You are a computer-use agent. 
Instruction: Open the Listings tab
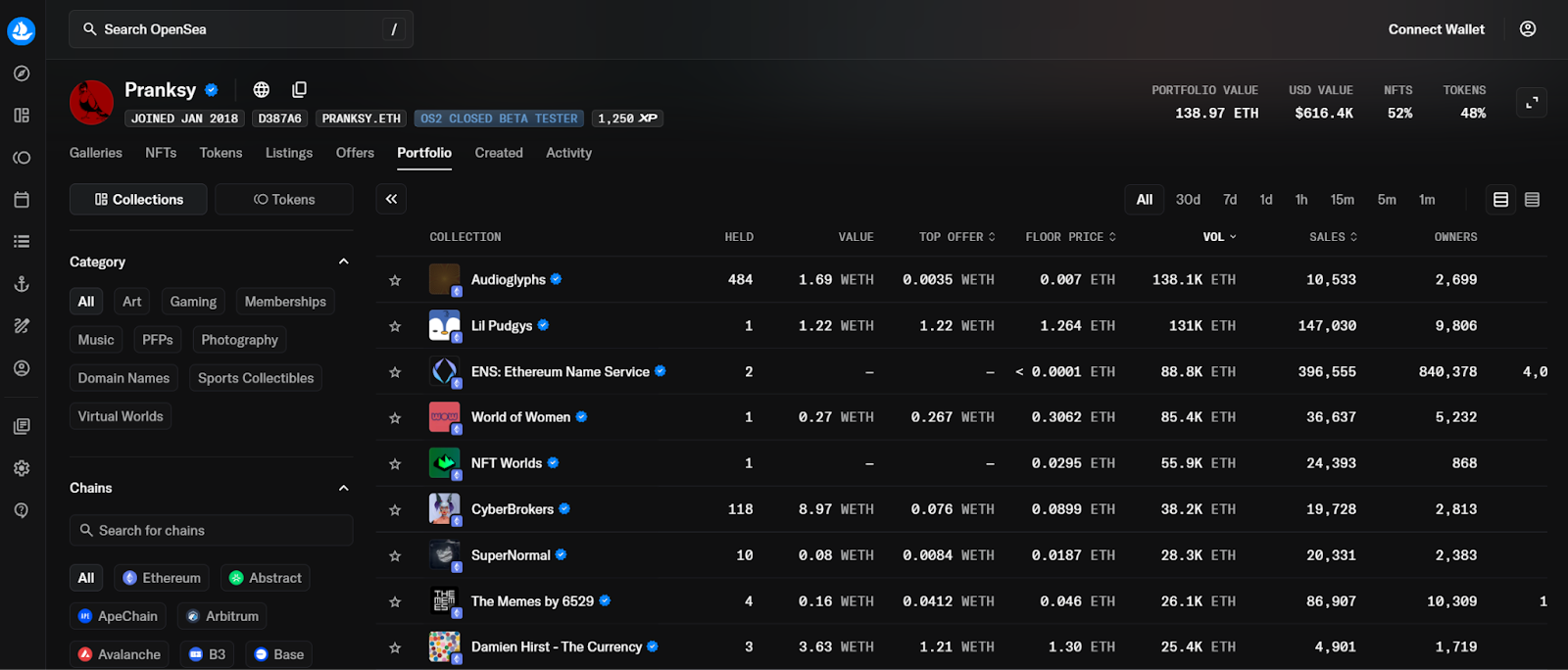coord(288,153)
